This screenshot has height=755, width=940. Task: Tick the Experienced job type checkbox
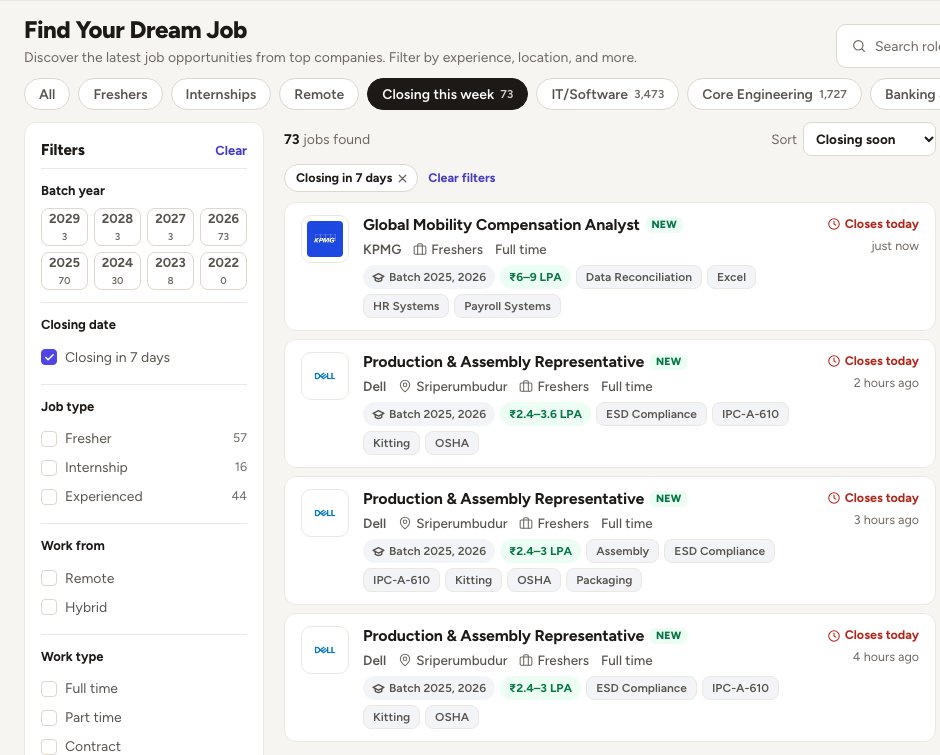point(49,497)
